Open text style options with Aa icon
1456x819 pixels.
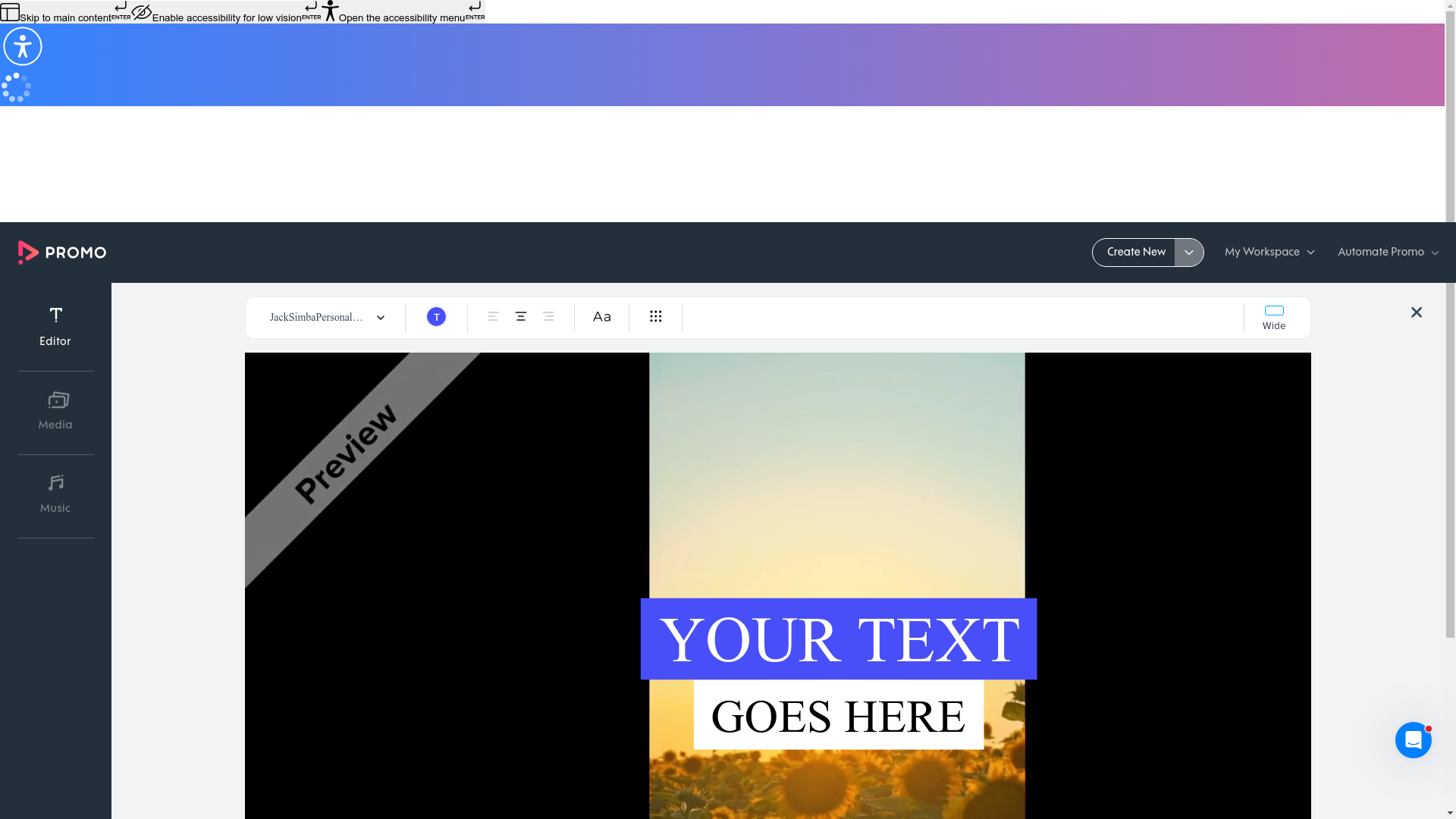[x=601, y=317]
